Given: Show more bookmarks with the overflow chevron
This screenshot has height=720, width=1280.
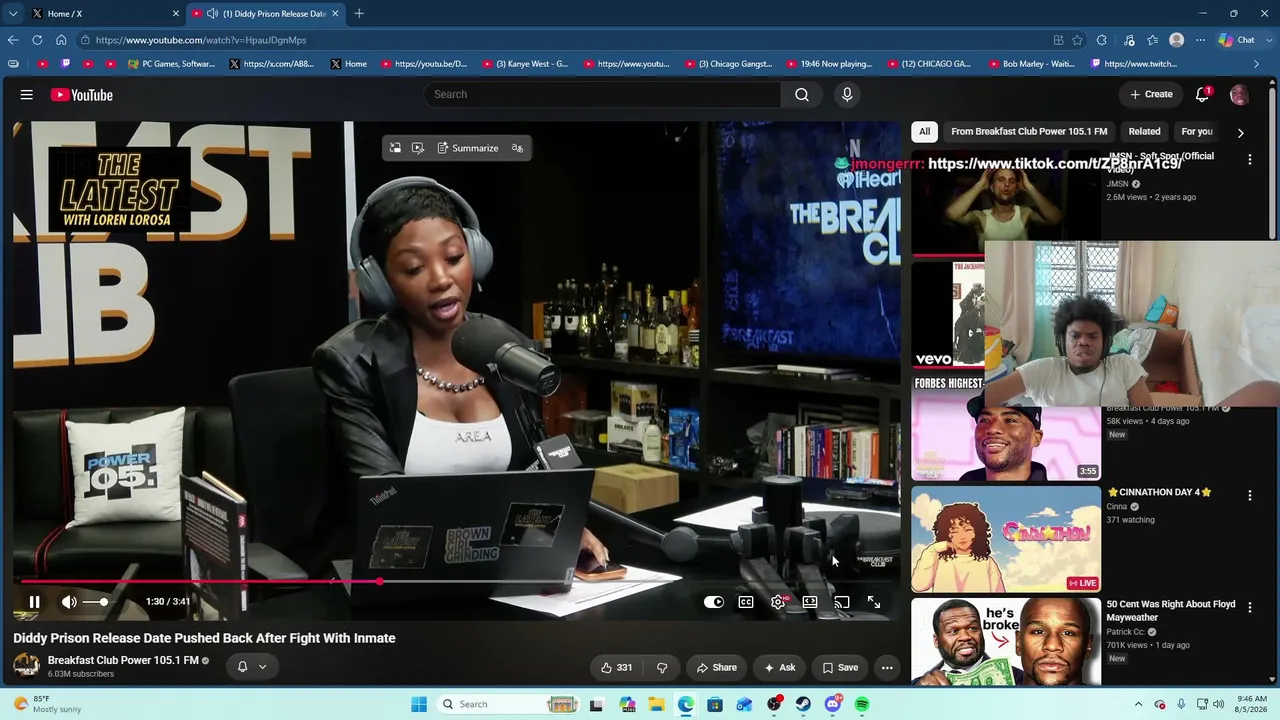Looking at the screenshot, I should click(x=1257, y=64).
